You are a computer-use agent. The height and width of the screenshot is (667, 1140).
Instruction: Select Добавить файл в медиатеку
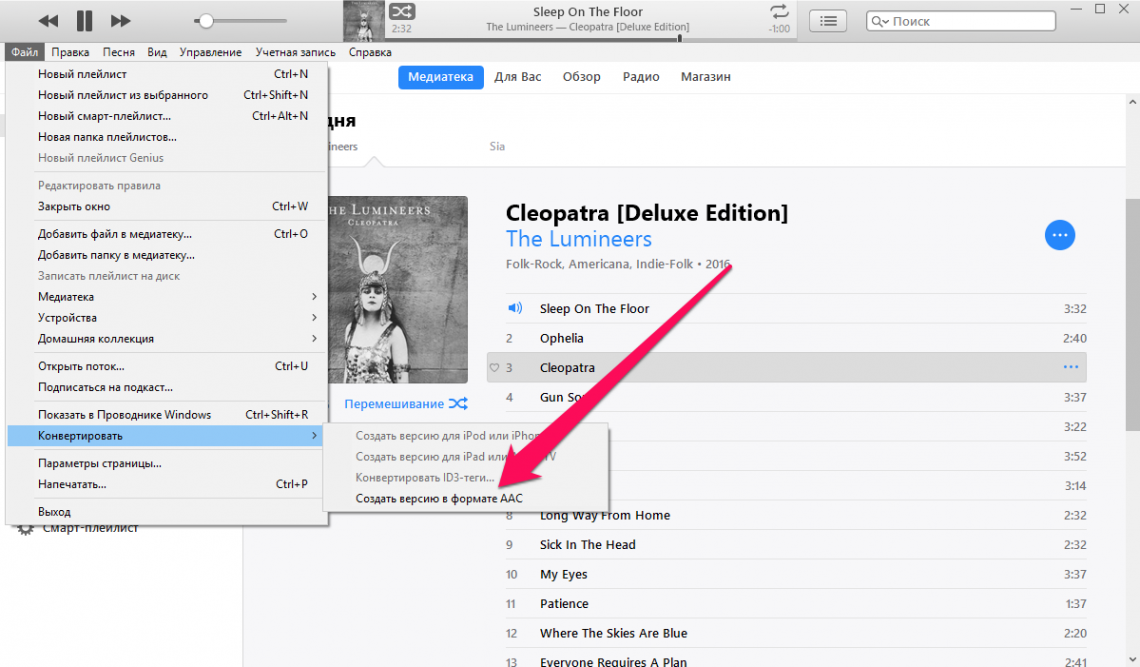pyautogui.click(x=167, y=234)
